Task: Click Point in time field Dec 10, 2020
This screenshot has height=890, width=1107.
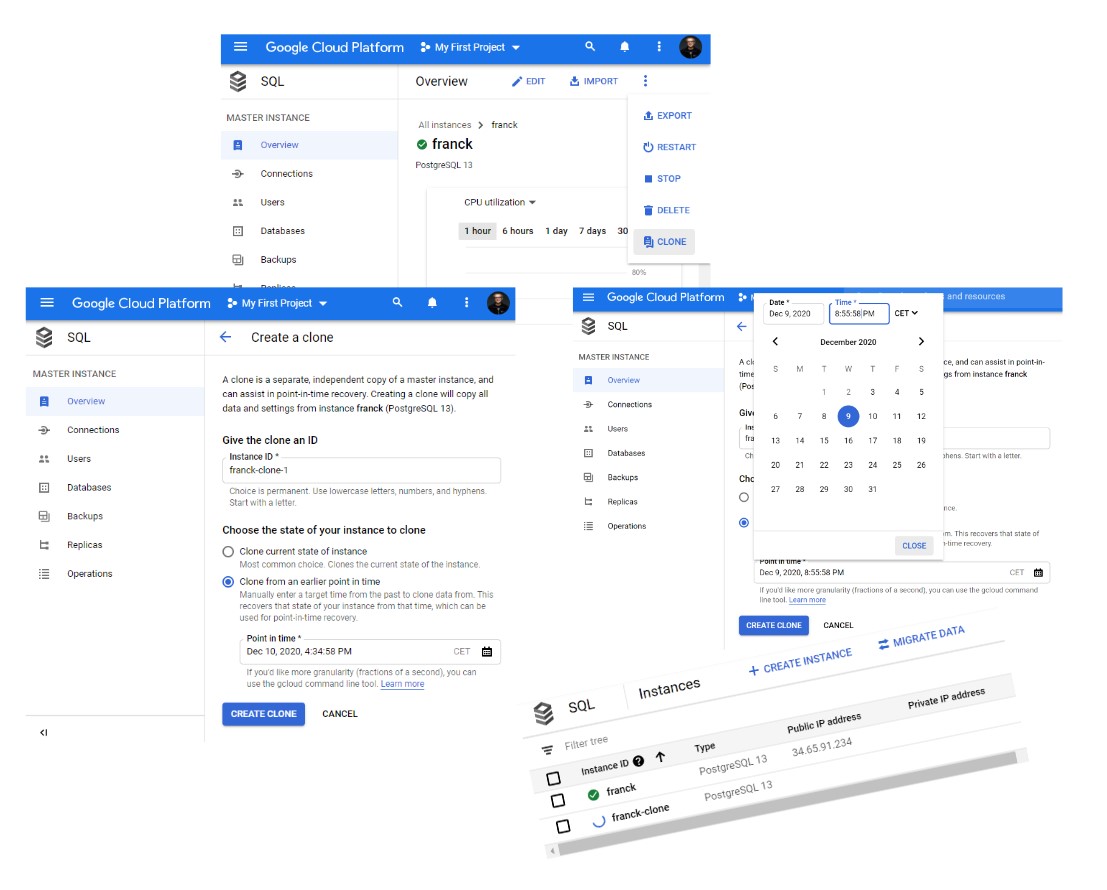Action: (370, 651)
